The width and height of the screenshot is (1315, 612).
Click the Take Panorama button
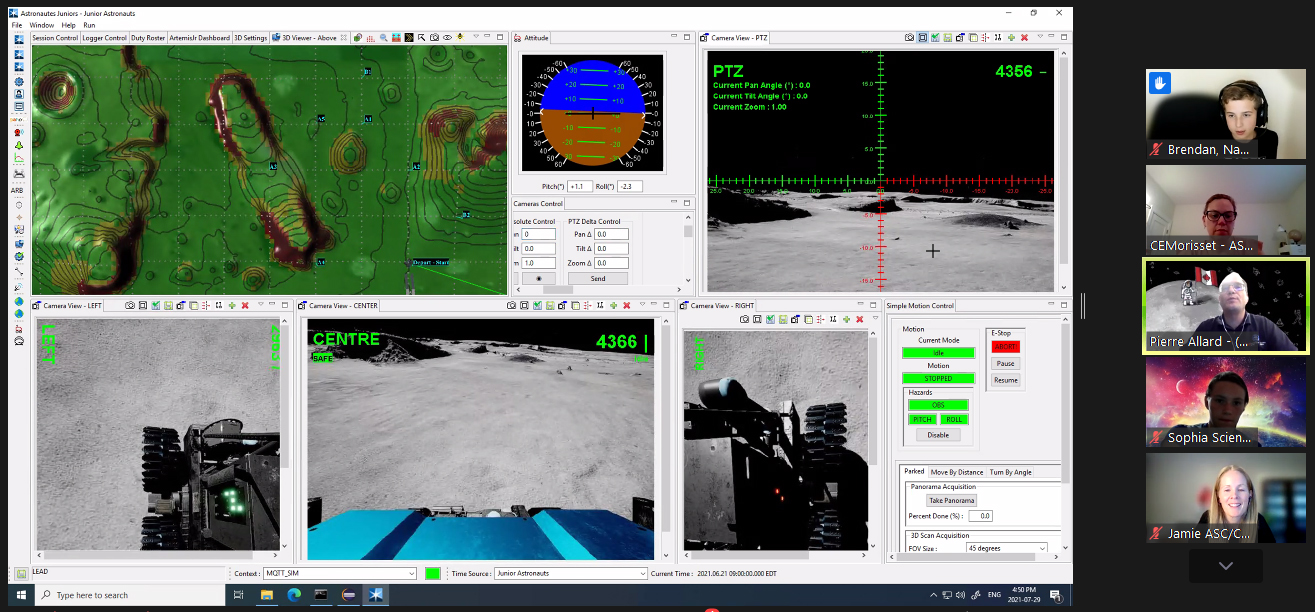(950, 500)
